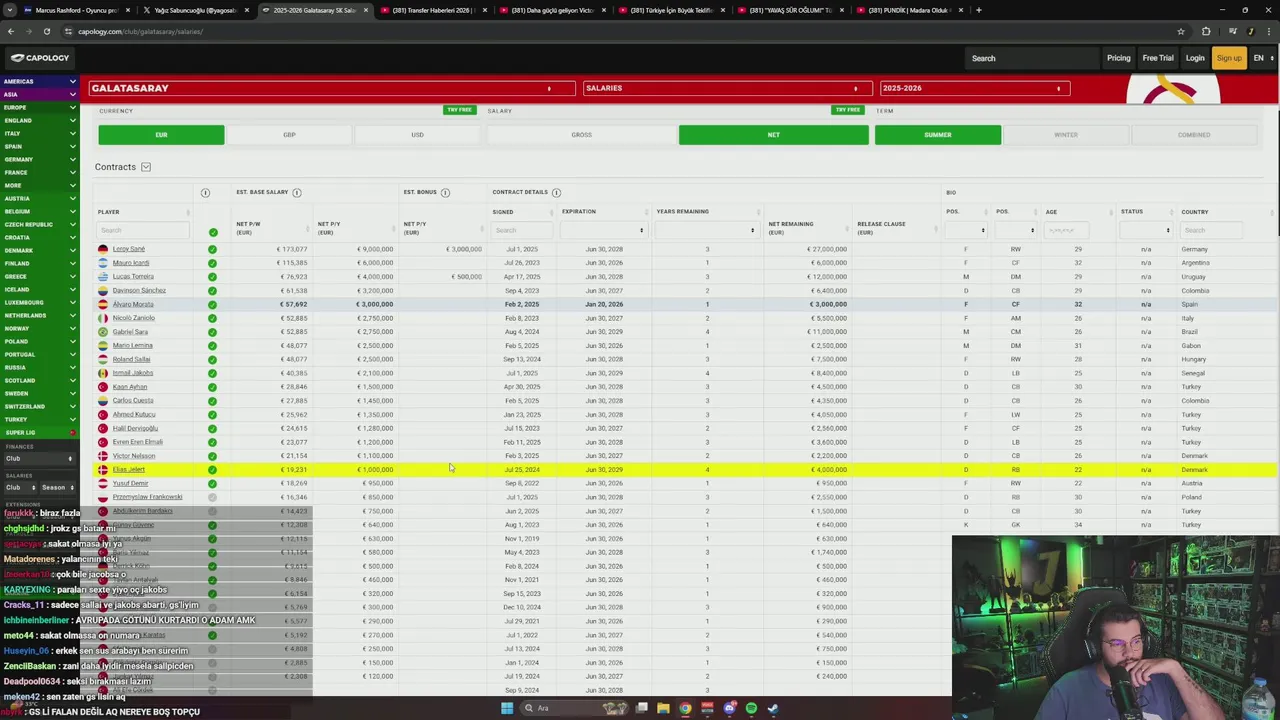The height and width of the screenshot is (720, 1280).
Task: Expand AMERICAS region in sidebar
Action: (38, 81)
